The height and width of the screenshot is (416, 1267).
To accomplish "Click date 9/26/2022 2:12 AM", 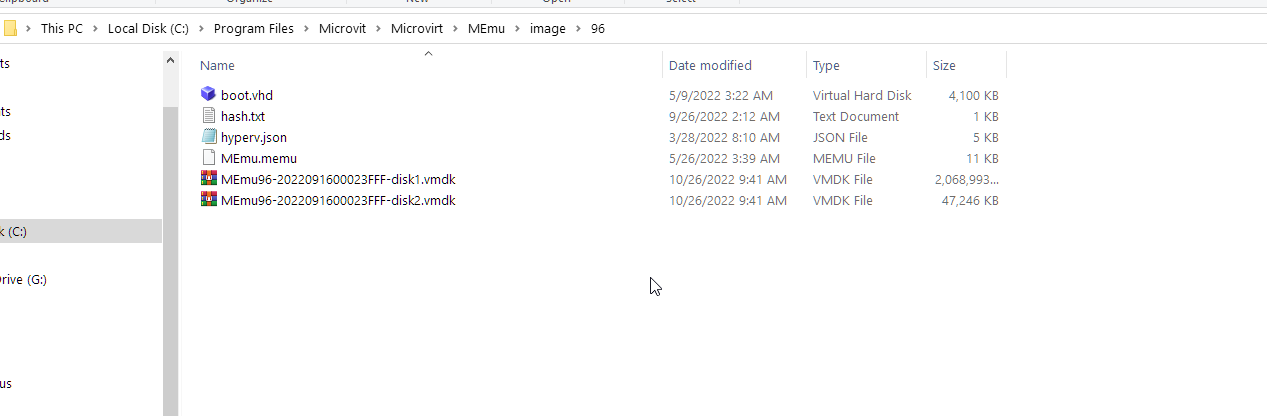I will coord(725,116).
